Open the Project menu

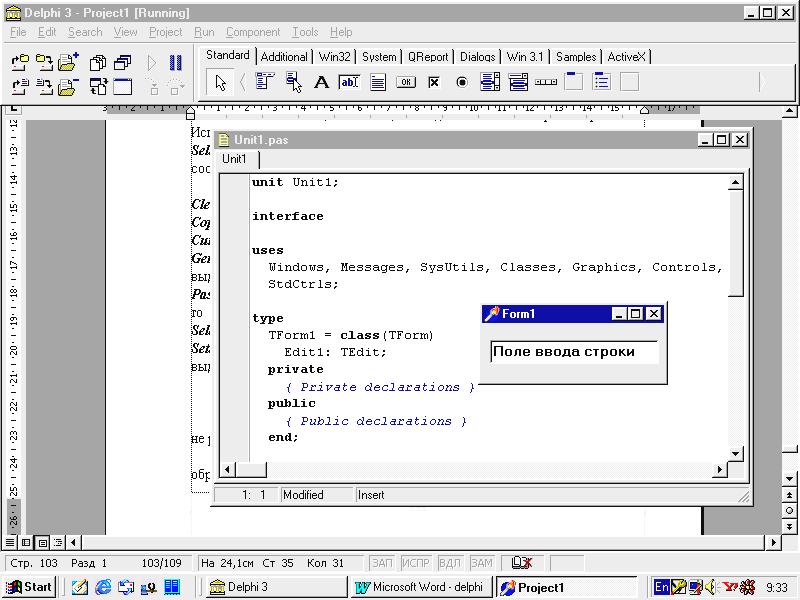coord(165,32)
